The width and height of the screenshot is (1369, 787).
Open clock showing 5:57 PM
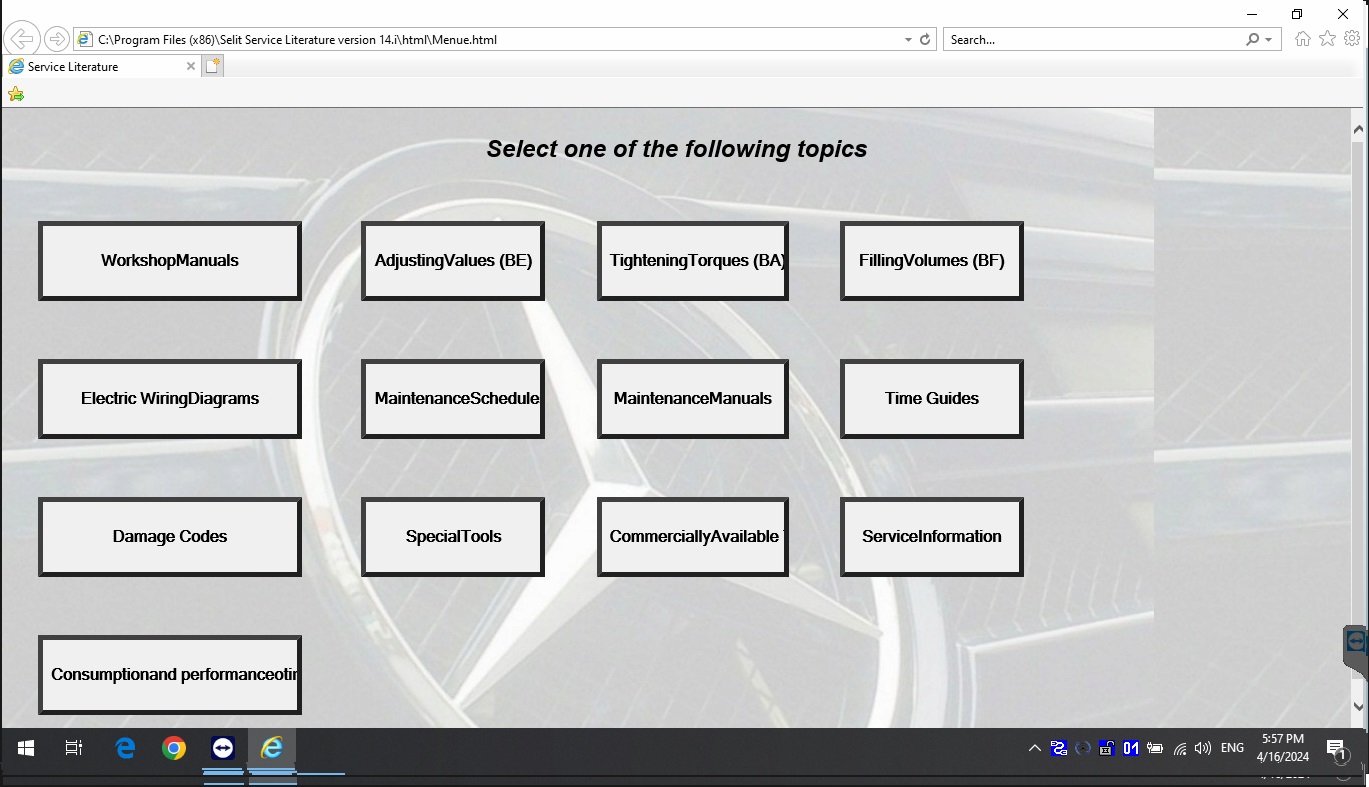[1283, 747]
